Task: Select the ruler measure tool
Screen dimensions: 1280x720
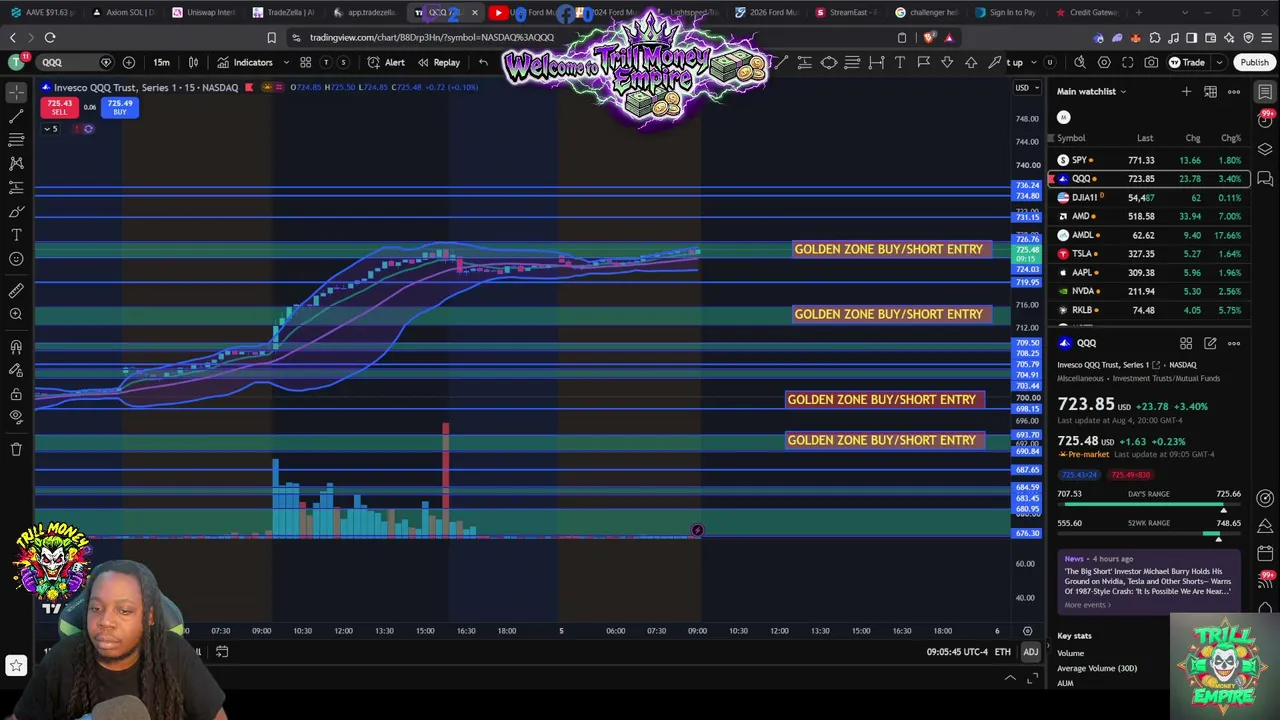Action: (16, 291)
